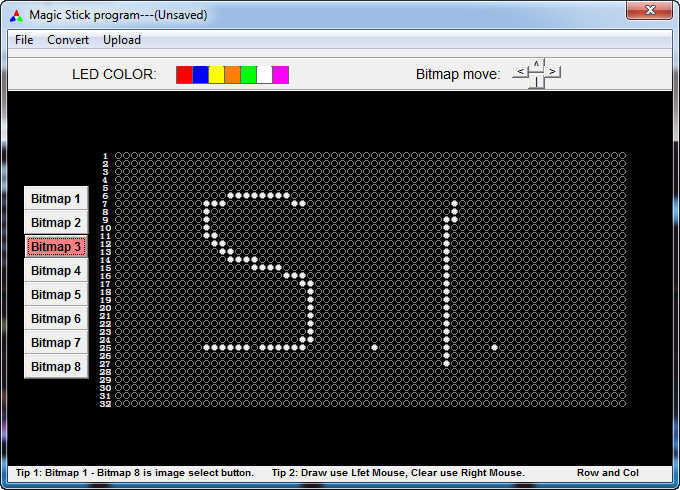
Task: Click the 'LED COLOR:' label
Action: tap(114, 75)
